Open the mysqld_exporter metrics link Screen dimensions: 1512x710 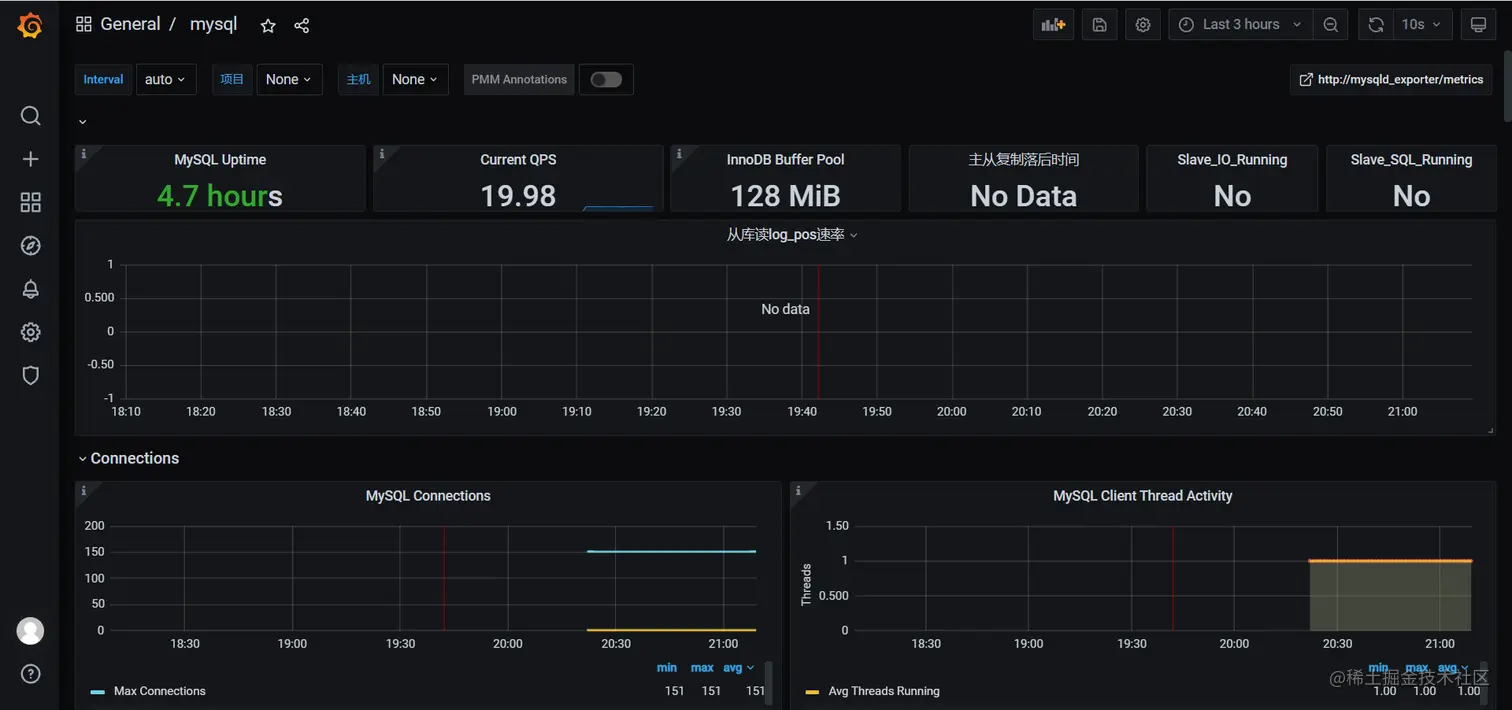(x=1391, y=80)
